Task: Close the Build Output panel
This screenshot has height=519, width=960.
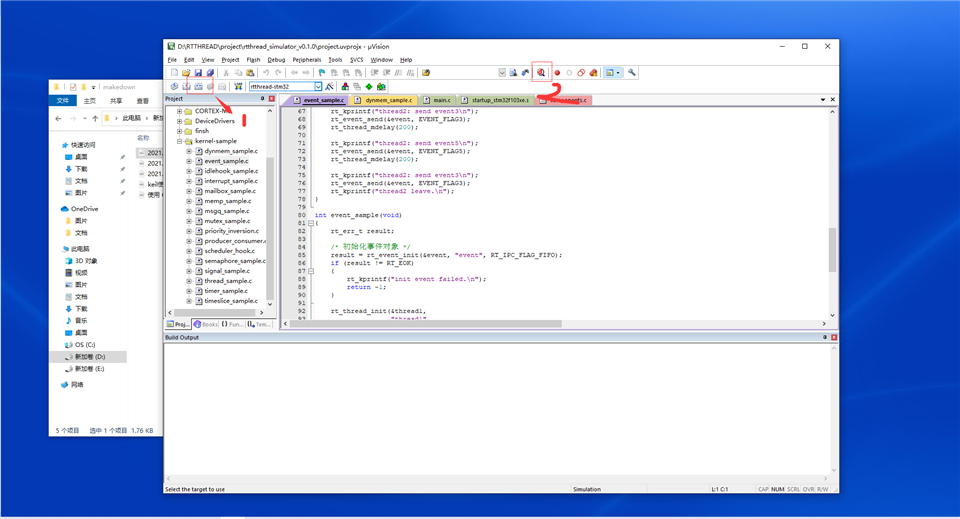Action: [x=834, y=337]
